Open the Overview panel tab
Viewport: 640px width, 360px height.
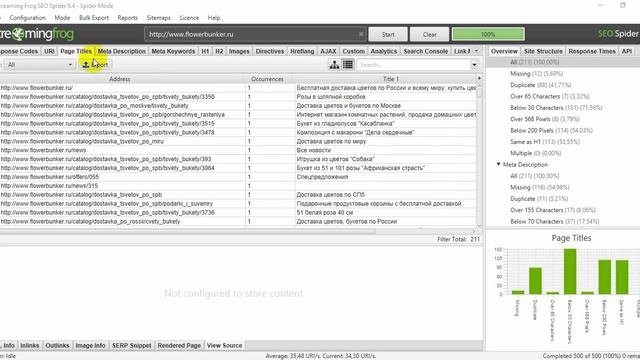[504, 51]
